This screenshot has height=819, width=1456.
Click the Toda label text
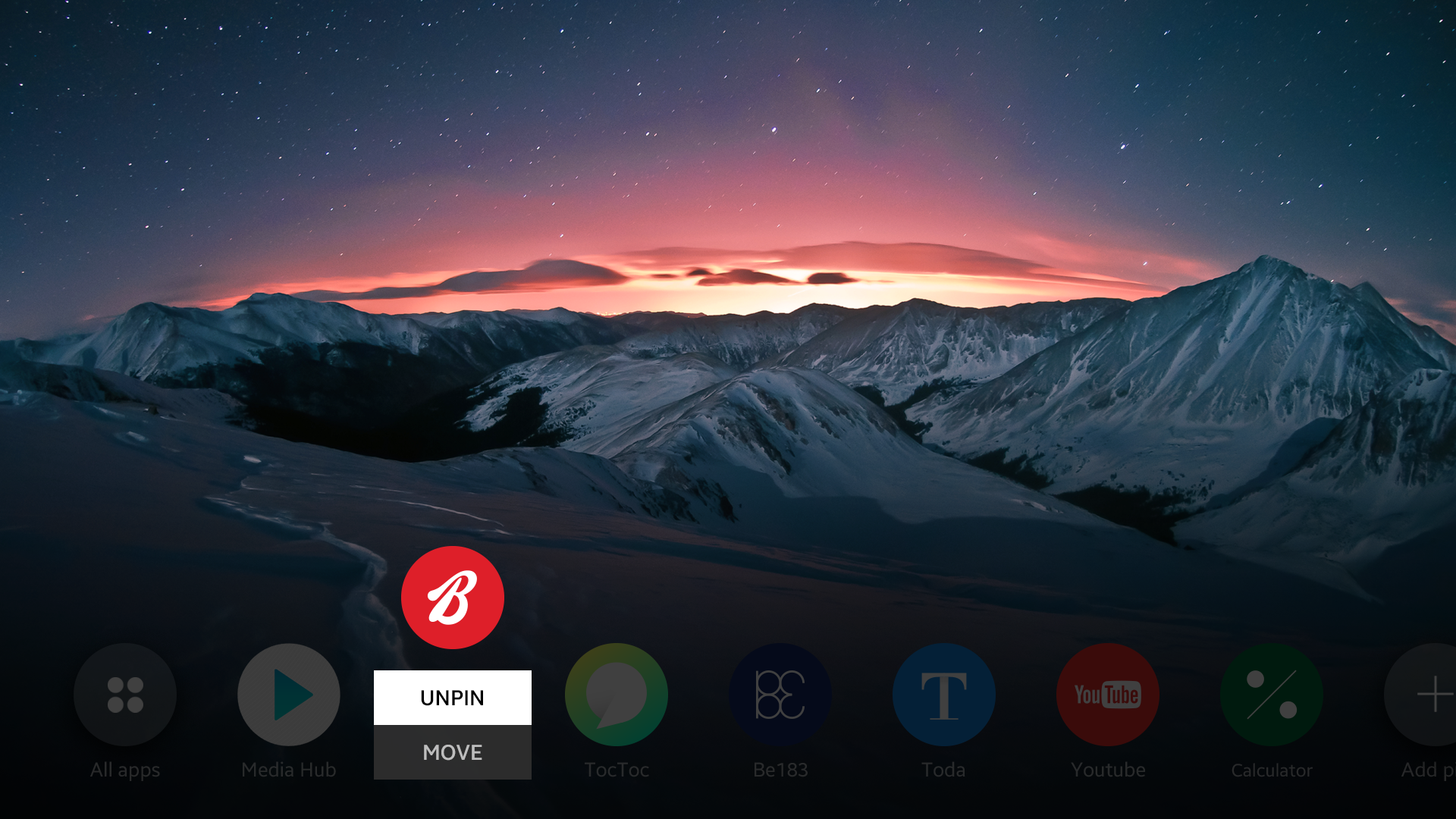(x=944, y=770)
